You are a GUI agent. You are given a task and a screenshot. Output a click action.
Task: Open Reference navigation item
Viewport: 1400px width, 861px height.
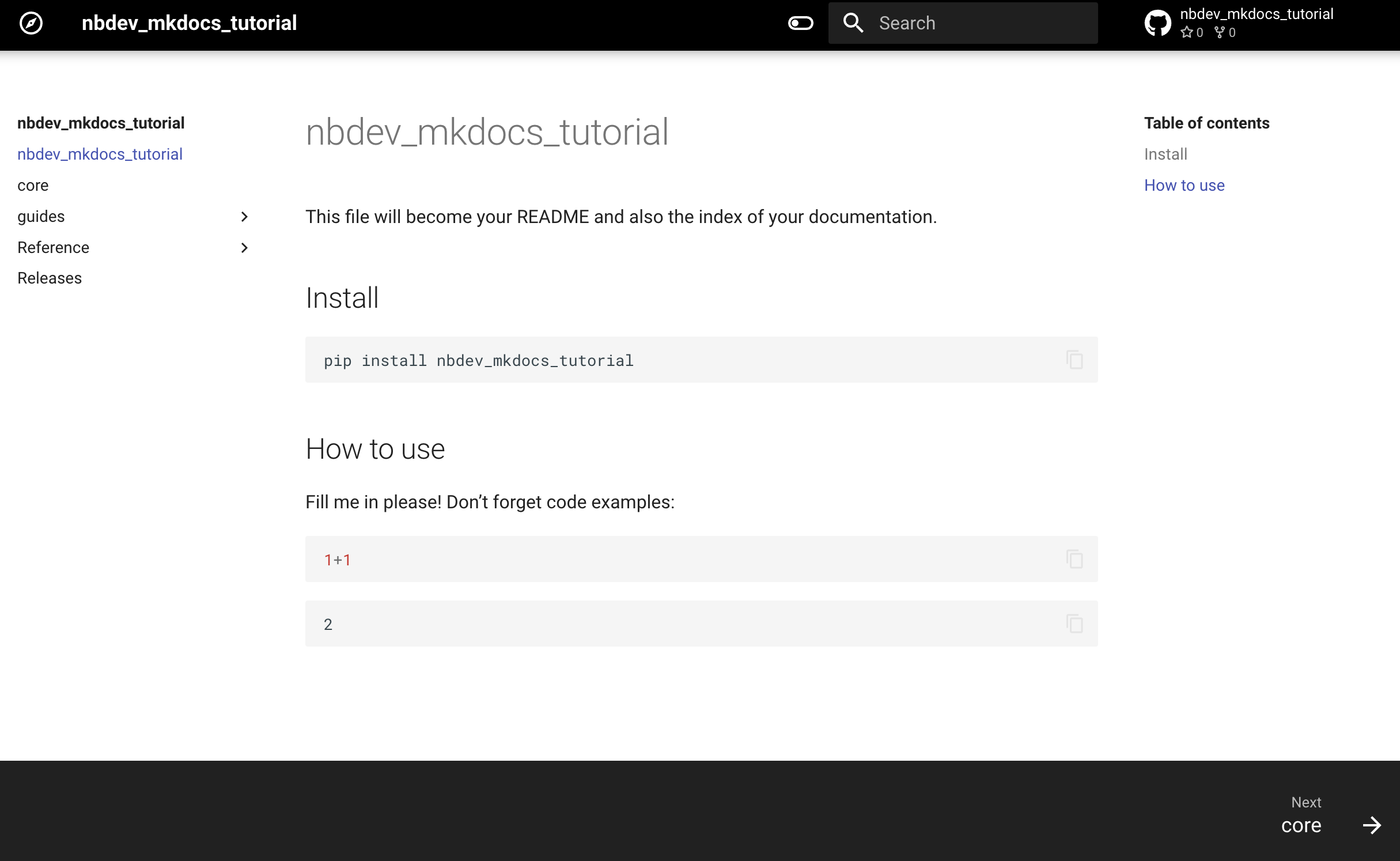click(x=53, y=248)
